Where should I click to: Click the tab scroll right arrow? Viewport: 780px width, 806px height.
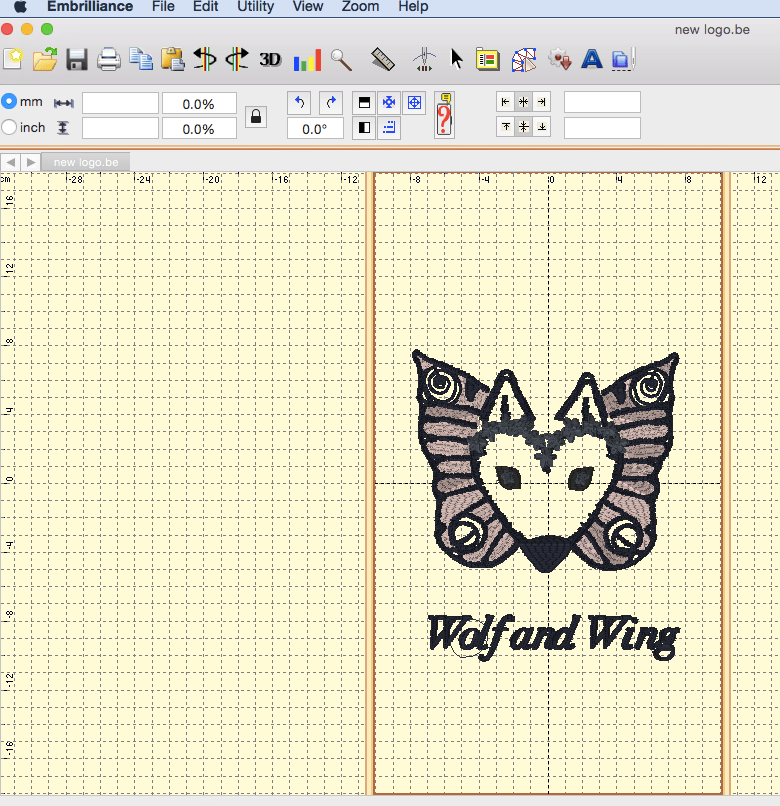[x=31, y=162]
